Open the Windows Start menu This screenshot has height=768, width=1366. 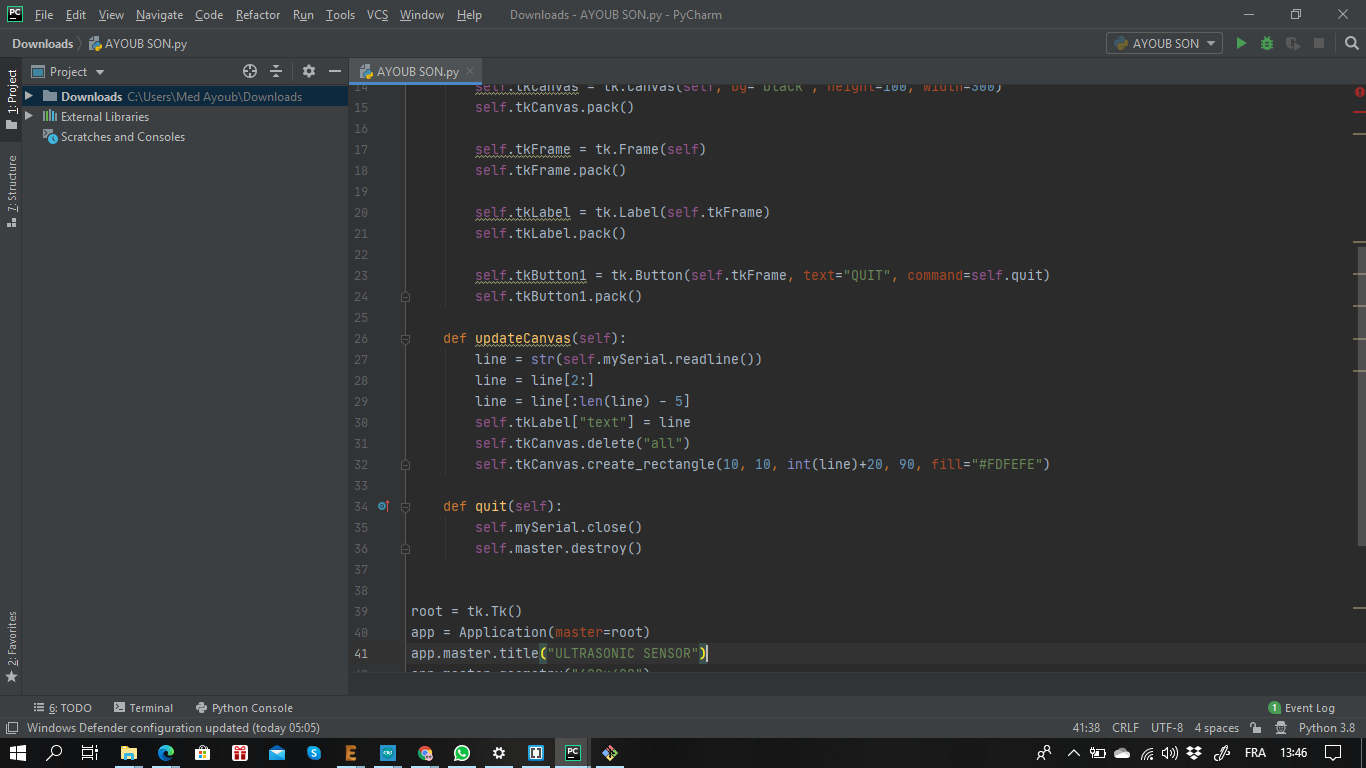click(18, 753)
